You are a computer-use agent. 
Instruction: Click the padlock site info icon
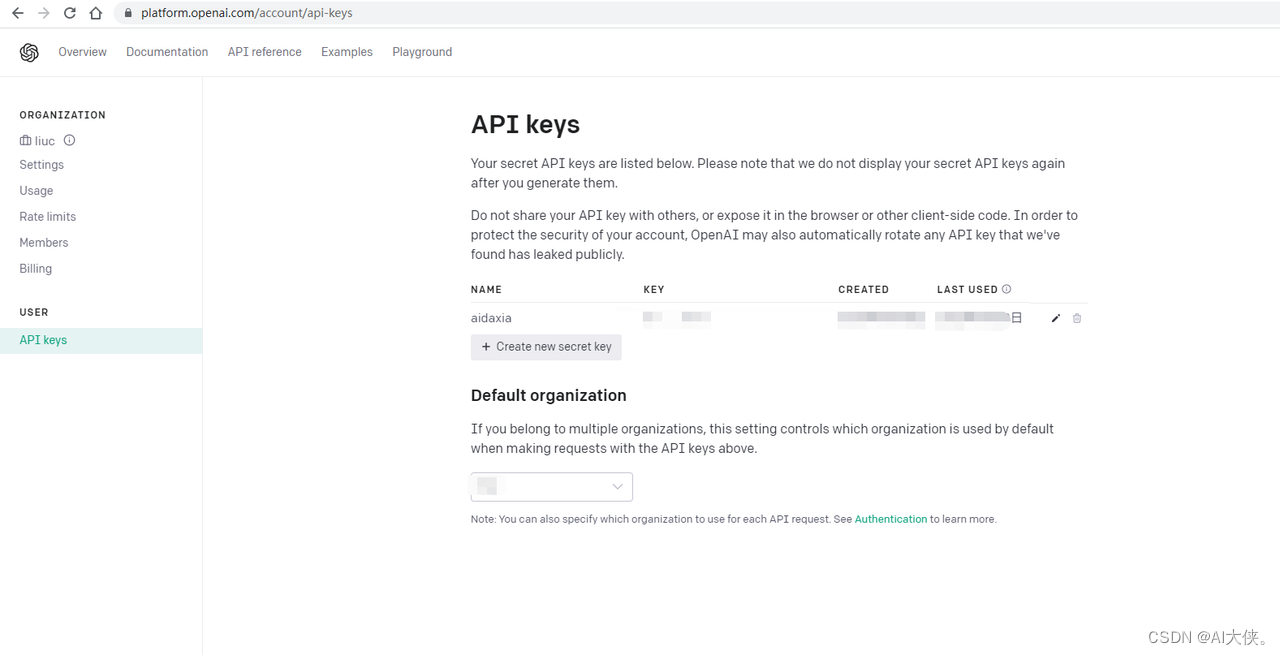point(128,13)
